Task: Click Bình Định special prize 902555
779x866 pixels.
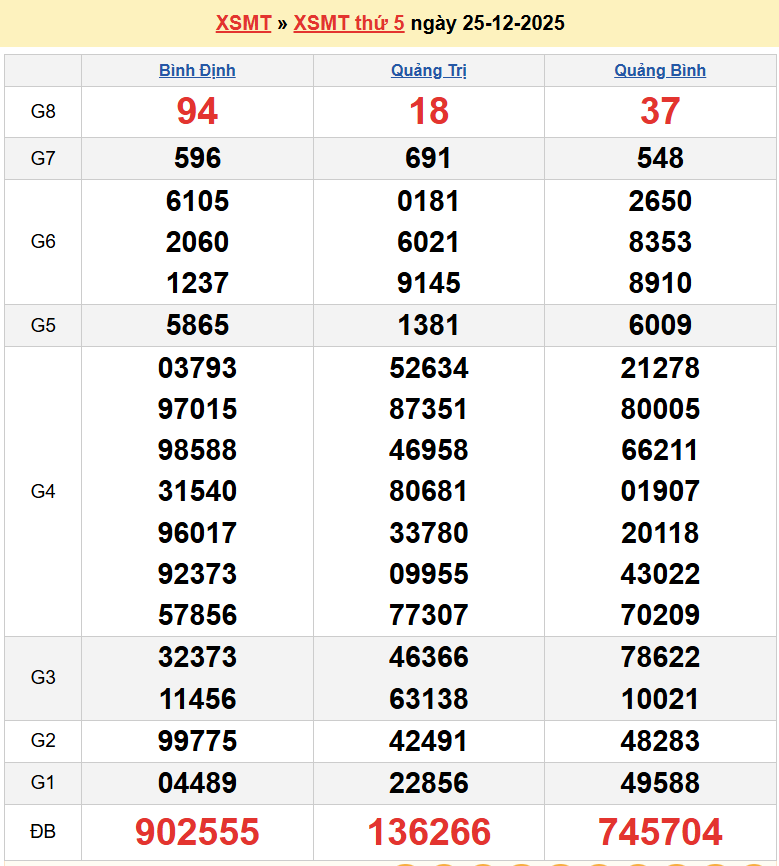Action: tap(197, 832)
